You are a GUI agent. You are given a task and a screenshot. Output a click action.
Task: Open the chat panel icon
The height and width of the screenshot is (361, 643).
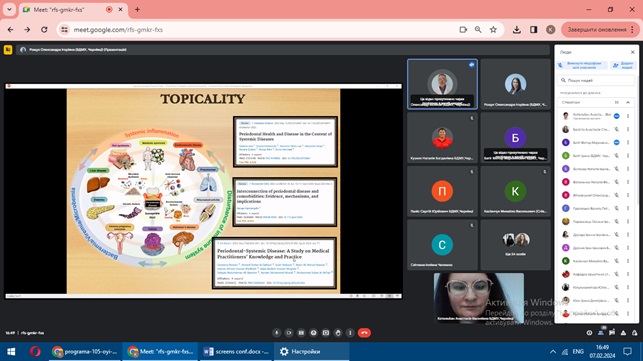coord(612,333)
